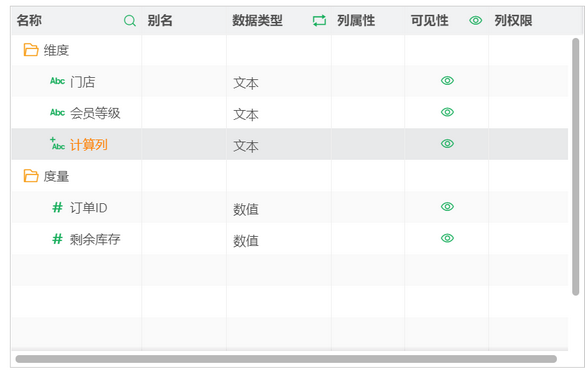Toggle visibility of the 订单ID column
Image resolution: width=585 pixels, height=370 pixels.
[x=447, y=207]
